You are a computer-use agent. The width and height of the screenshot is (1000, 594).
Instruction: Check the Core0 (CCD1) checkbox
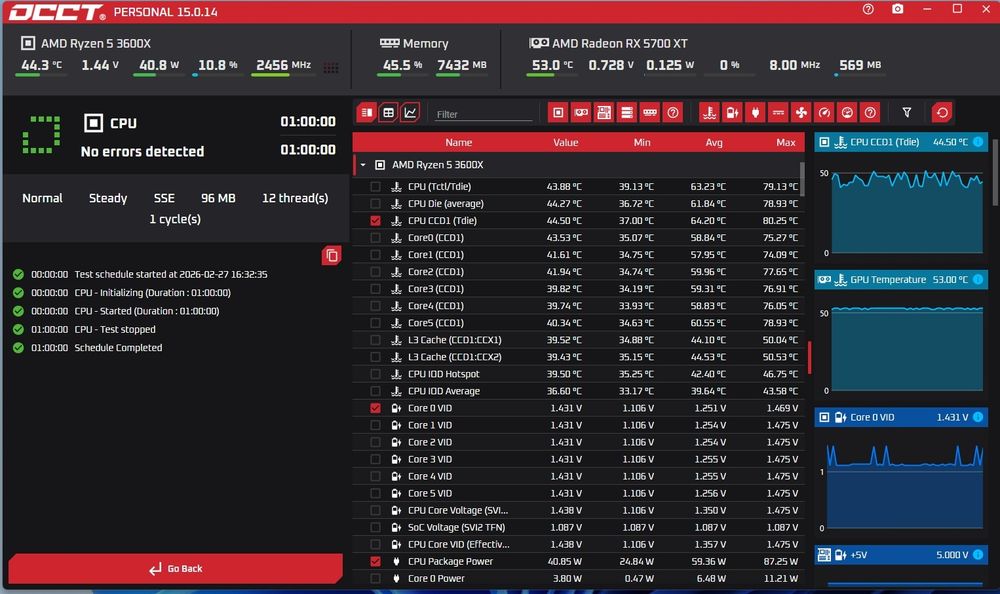[375, 238]
